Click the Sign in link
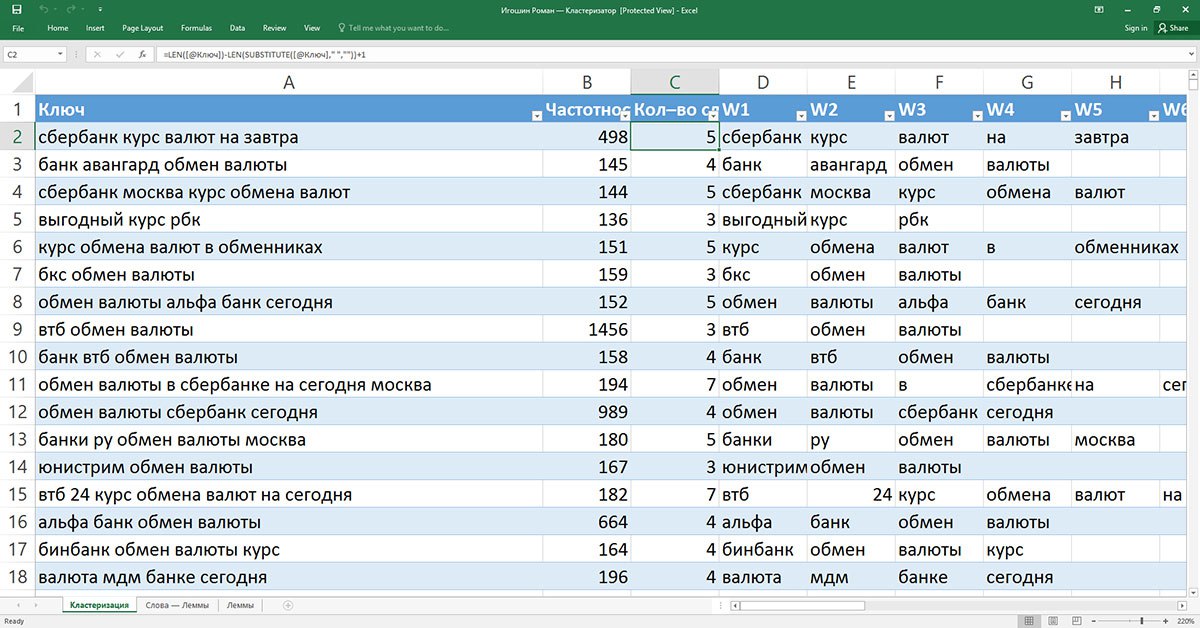The height and width of the screenshot is (628, 1200). click(1136, 28)
